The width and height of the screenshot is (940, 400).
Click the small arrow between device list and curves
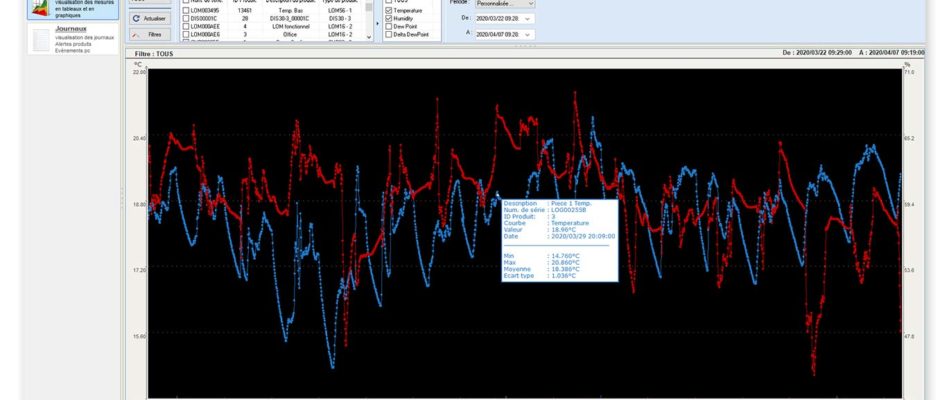point(378,23)
